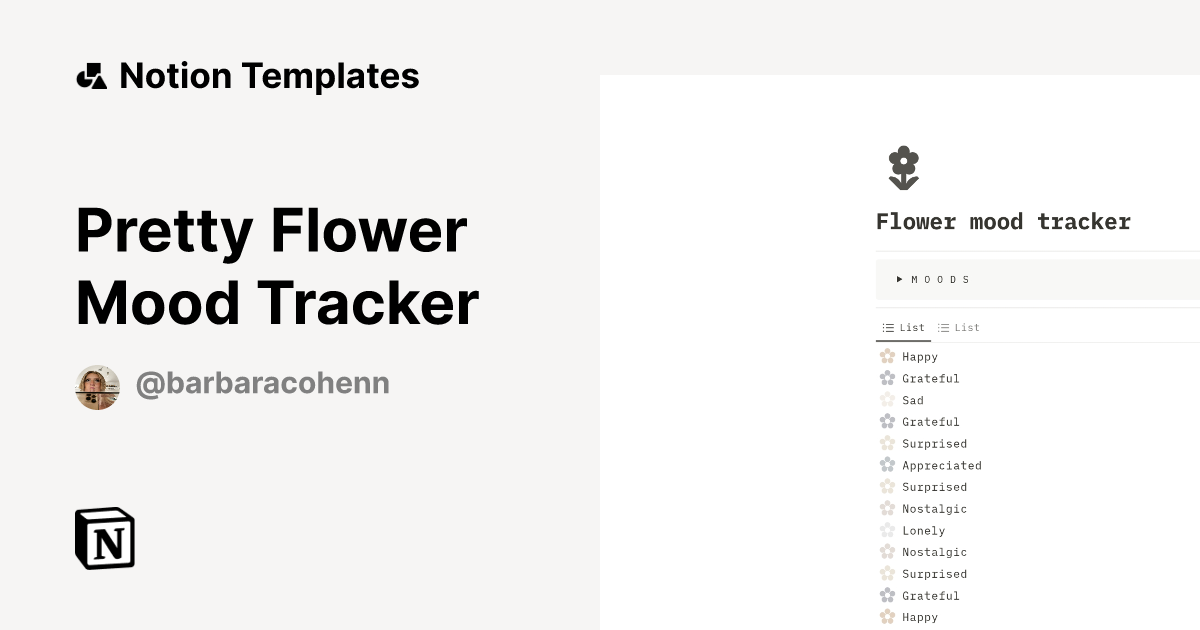Click the flower icon beside Appreciated
The image size is (1200, 630).
coord(887,465)
